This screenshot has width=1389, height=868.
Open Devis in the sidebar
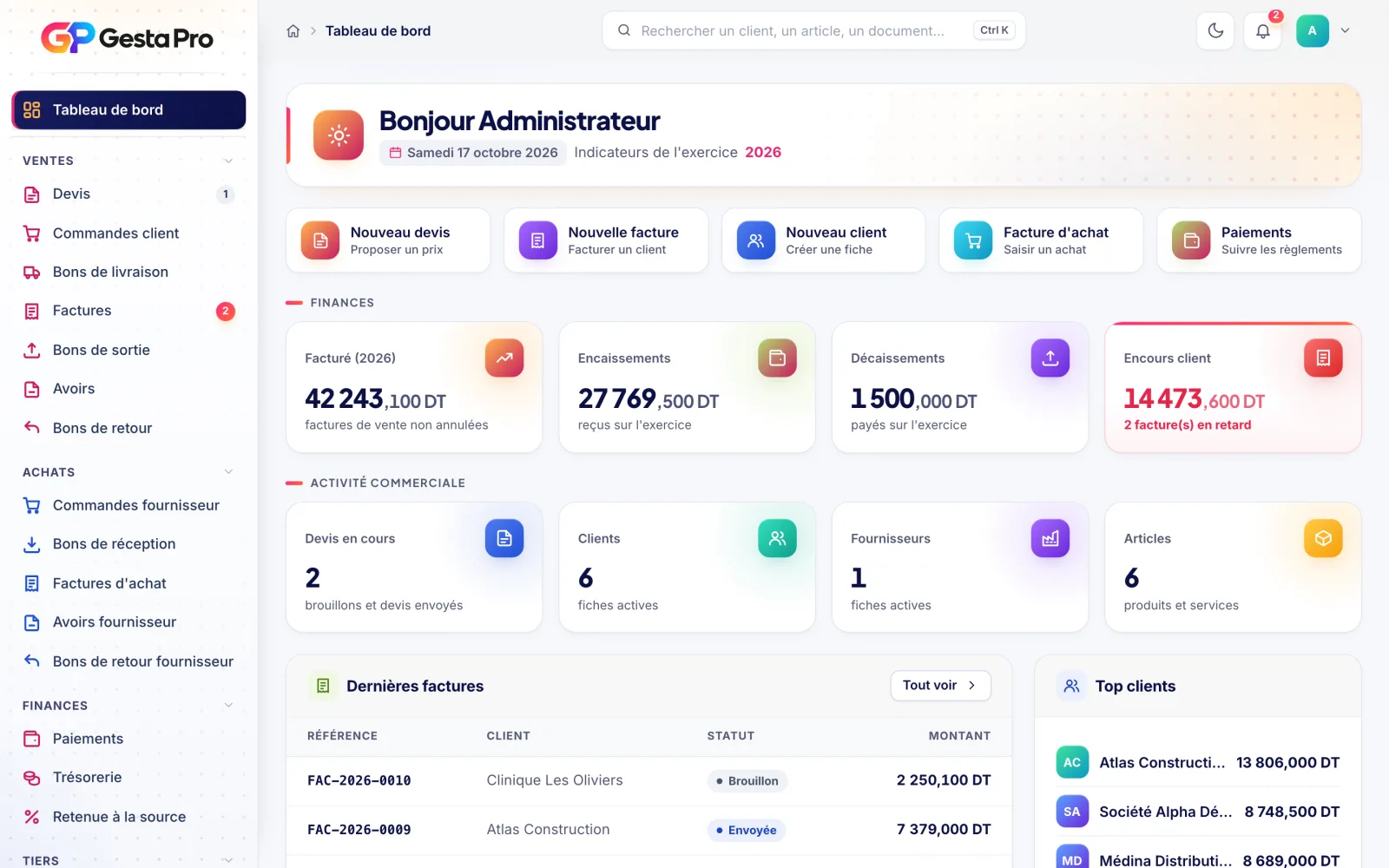[128, 194]
